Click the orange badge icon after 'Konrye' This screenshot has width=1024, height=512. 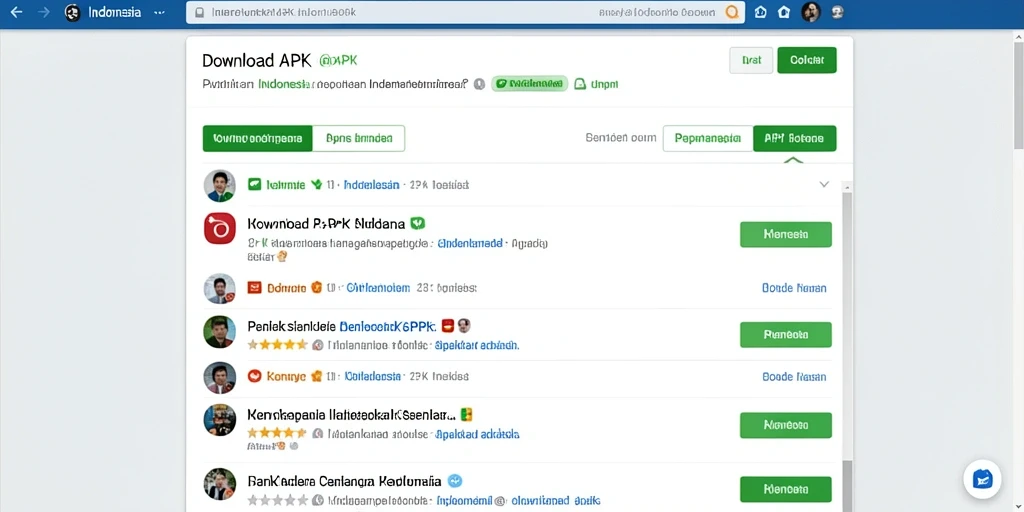point(317,376)
